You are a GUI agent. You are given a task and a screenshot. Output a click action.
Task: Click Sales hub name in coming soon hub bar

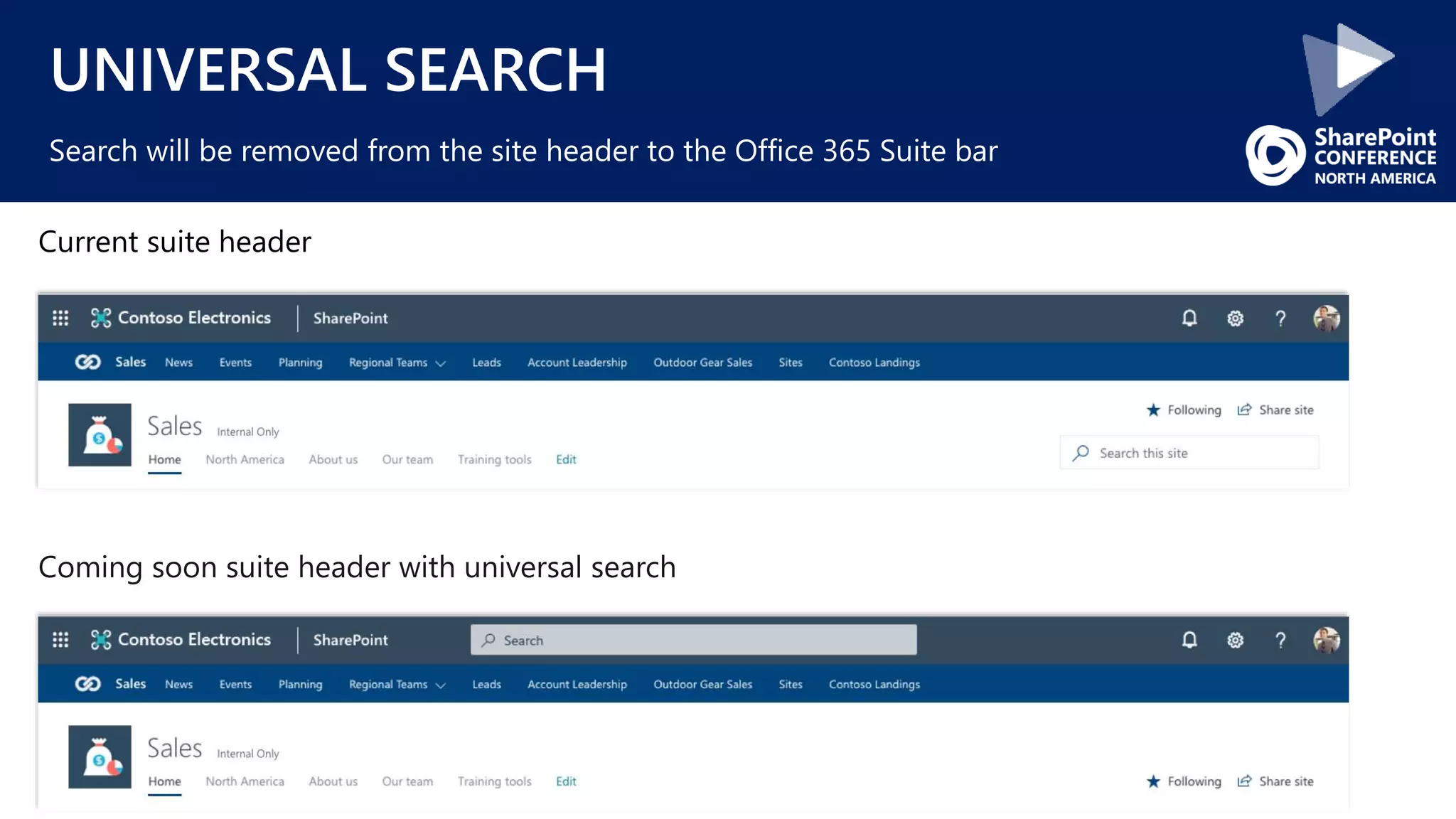[130, 684]
